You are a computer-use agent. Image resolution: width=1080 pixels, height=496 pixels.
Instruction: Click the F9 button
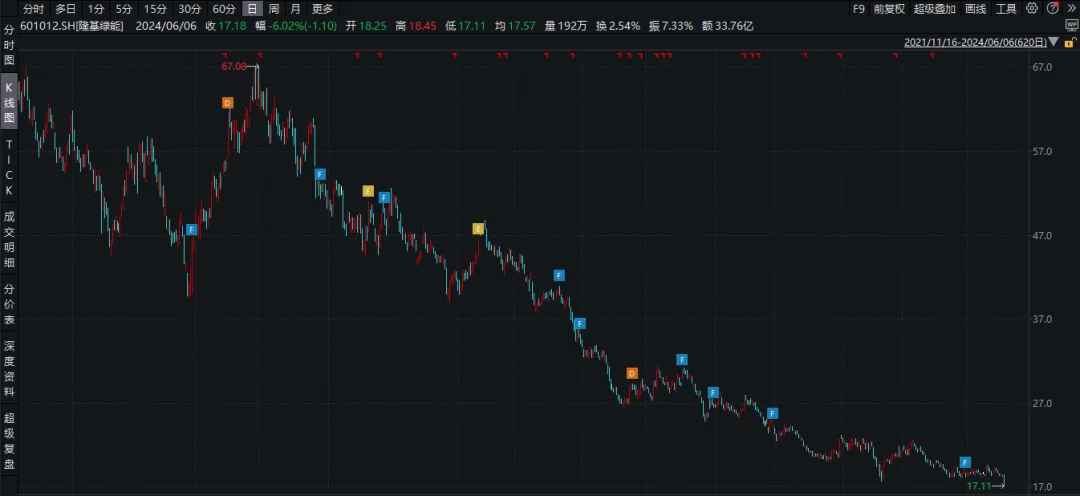pyautogui.click(x=858, y=8)
